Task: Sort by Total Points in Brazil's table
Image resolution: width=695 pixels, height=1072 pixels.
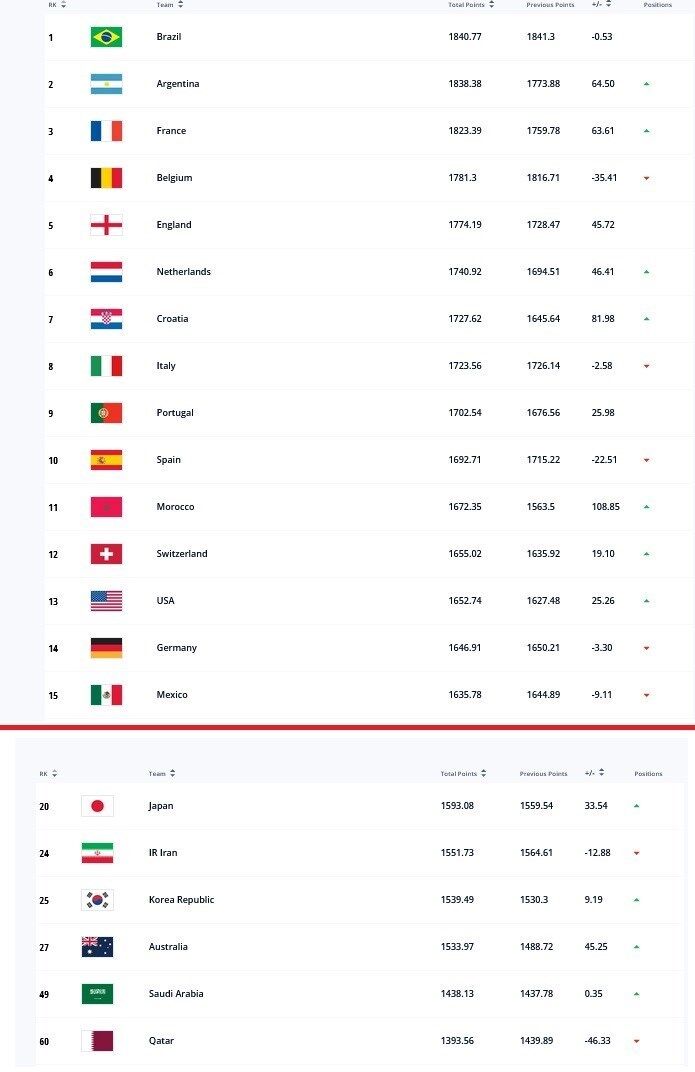Action: click(x=492, y=5)
